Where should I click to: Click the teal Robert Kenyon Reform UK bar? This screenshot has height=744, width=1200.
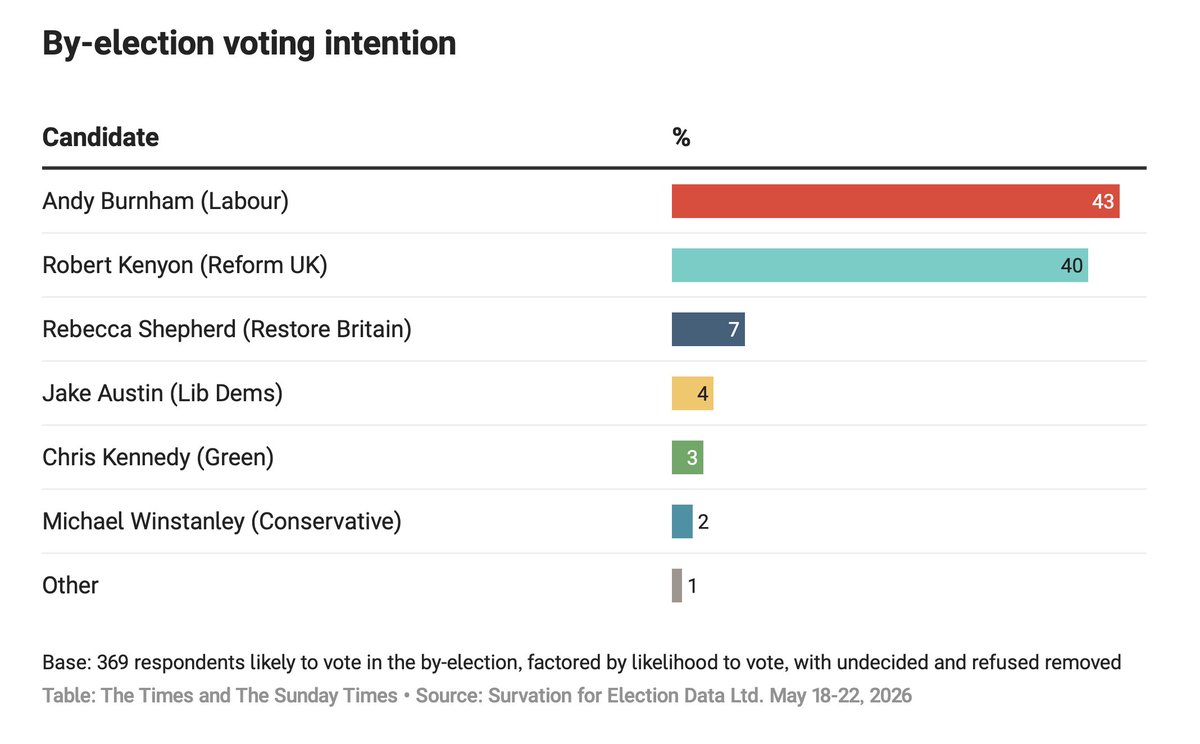click(880, 265)
